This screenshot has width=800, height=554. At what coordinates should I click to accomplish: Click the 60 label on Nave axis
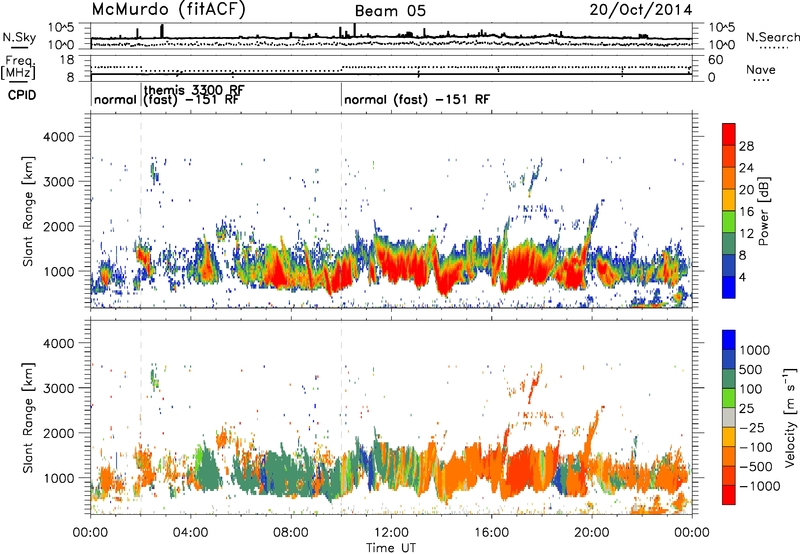(715, 60)
